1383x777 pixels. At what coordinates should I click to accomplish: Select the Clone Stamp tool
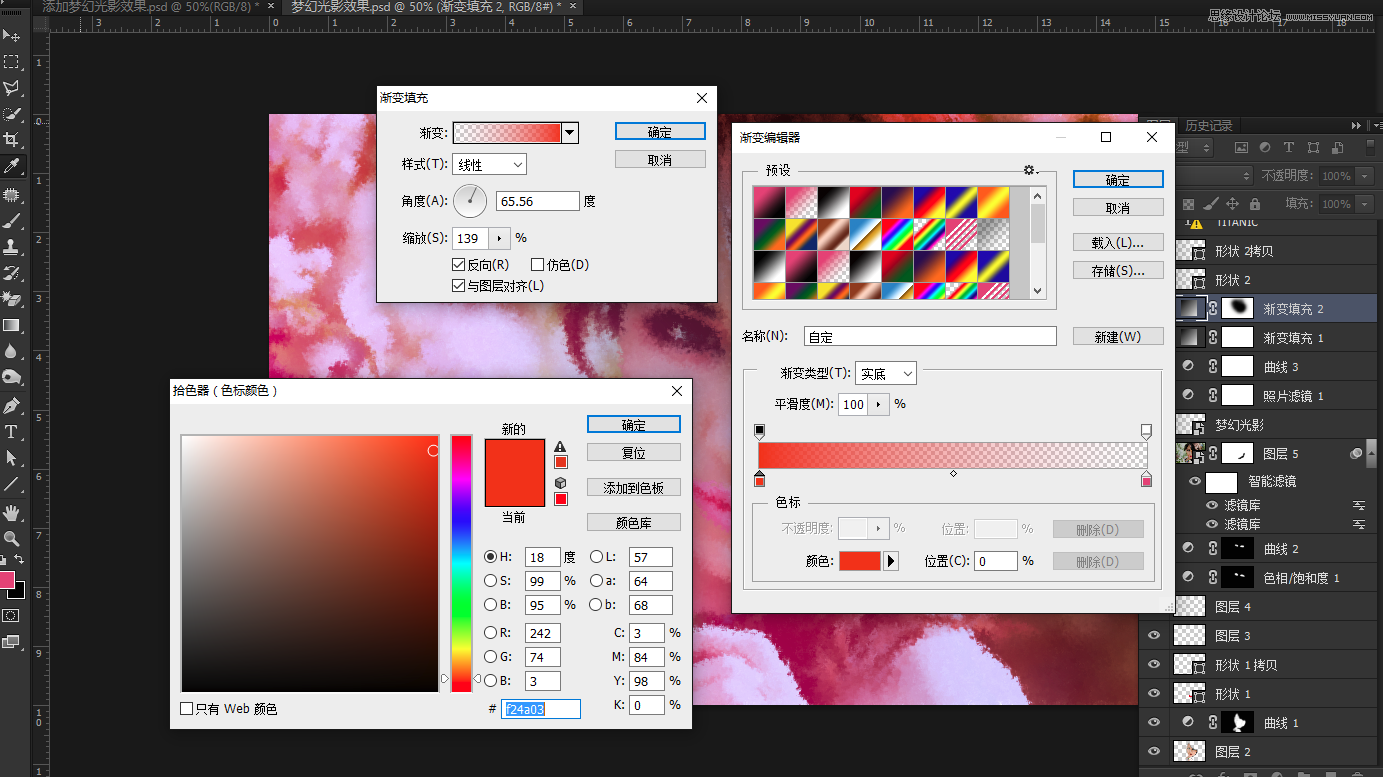[11, 247]
